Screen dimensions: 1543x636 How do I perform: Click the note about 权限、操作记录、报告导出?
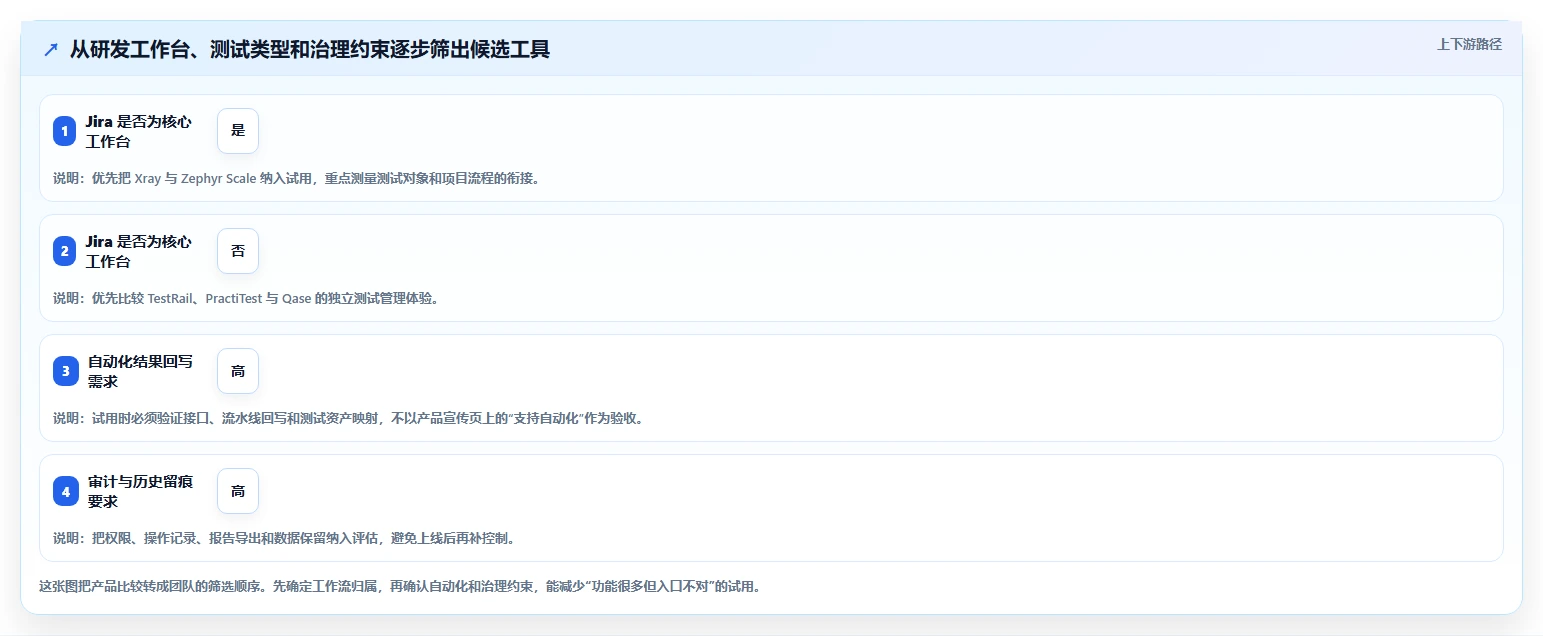point(284,538)
